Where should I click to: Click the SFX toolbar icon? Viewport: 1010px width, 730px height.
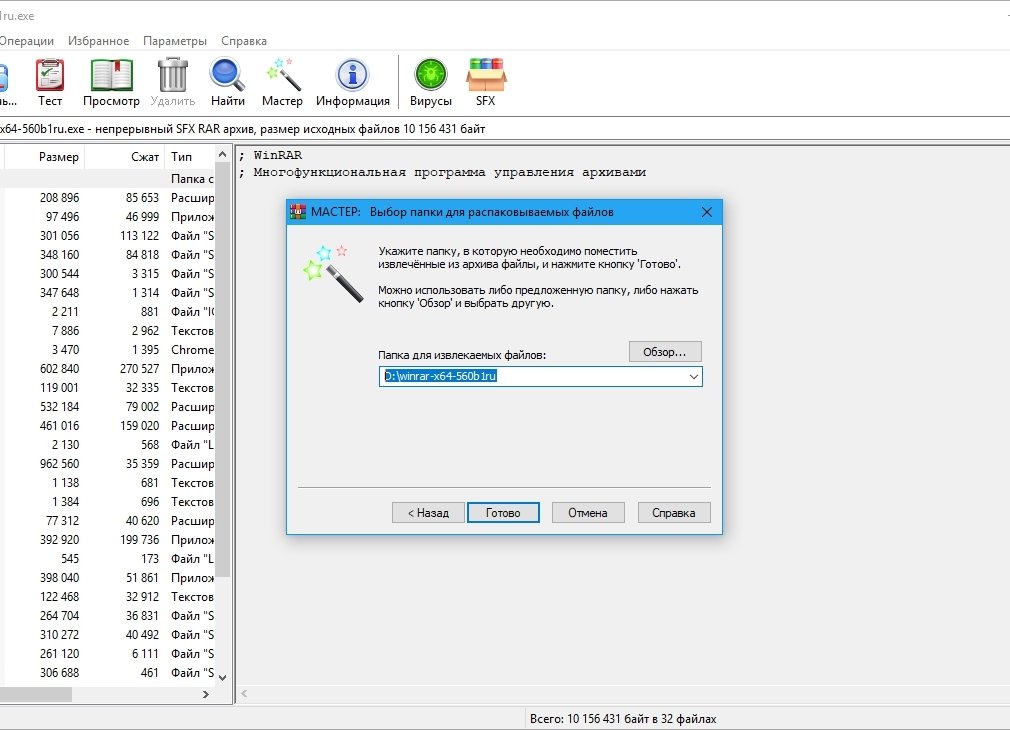486,82
